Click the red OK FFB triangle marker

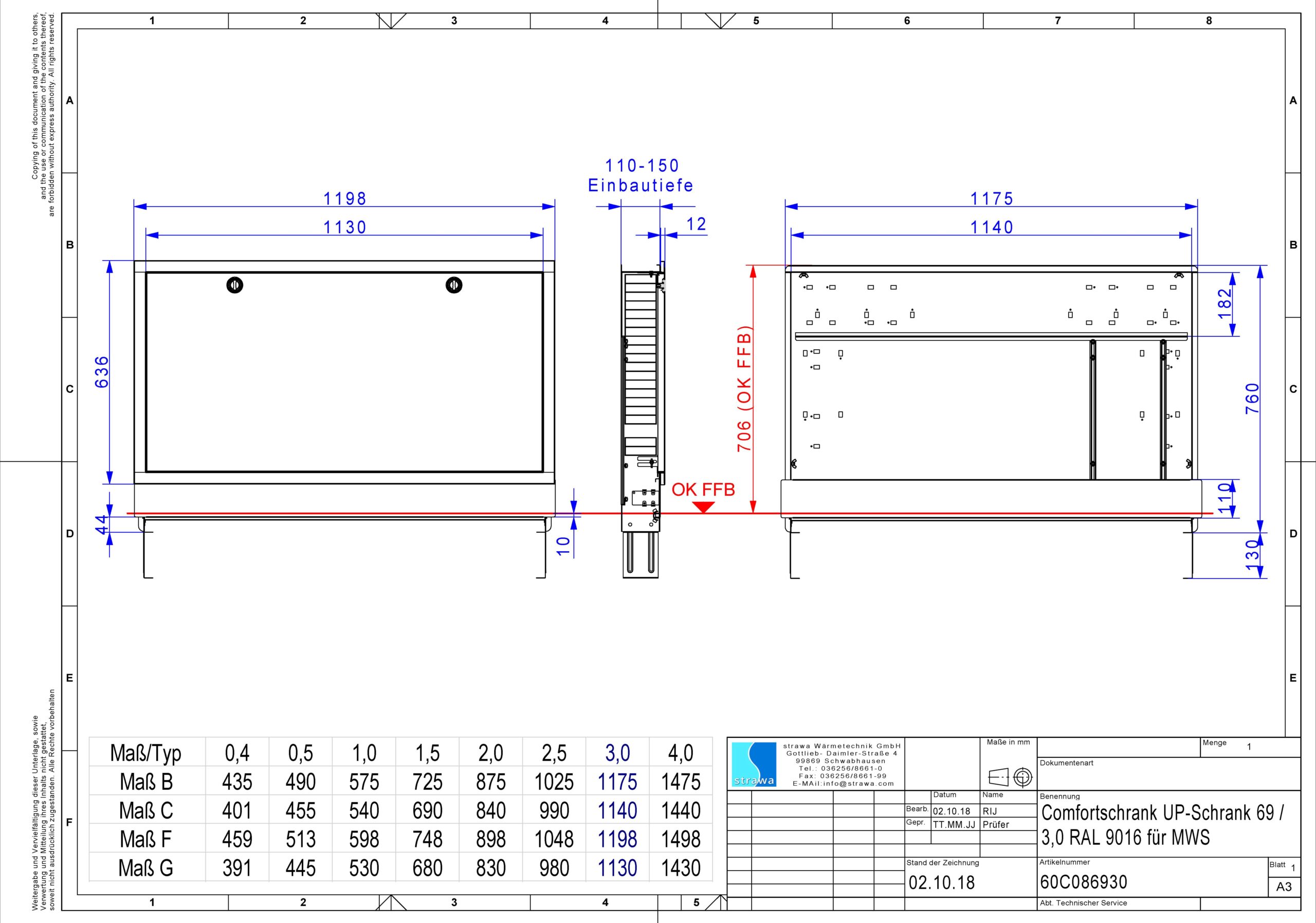(703, 508)
